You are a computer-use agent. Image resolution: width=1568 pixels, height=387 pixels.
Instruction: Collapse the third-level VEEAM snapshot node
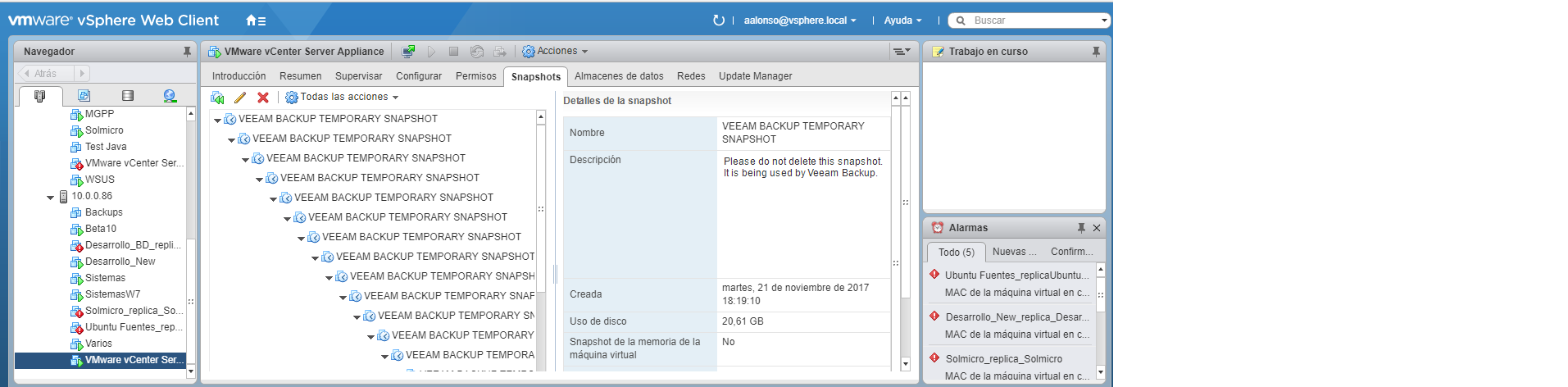[x=245, y=159]
